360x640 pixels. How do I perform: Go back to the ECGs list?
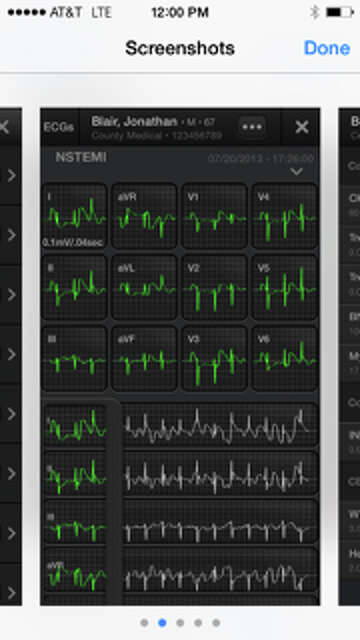click(59, 127)
